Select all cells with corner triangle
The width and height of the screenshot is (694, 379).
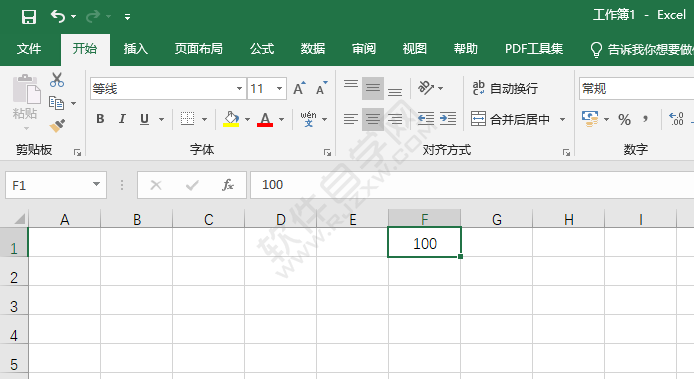[19, 219]
